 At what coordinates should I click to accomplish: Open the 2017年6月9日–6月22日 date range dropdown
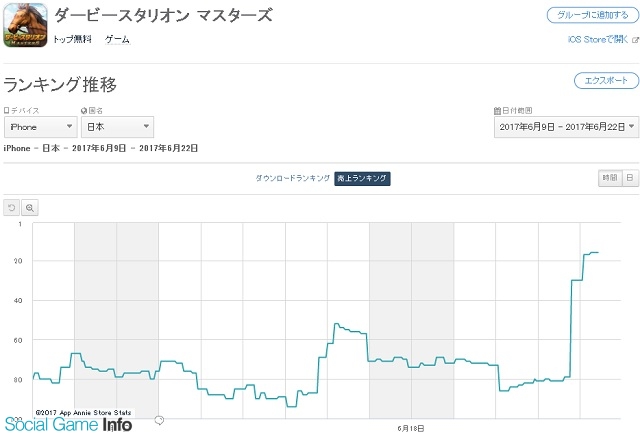tap(566, 127)
